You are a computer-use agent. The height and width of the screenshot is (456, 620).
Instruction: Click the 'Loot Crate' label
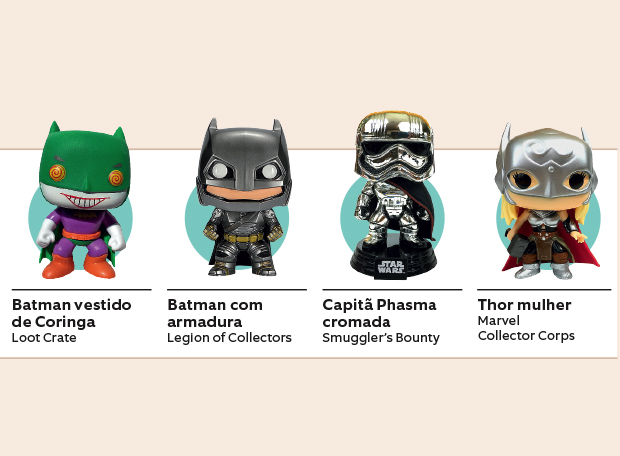point(44,338)
